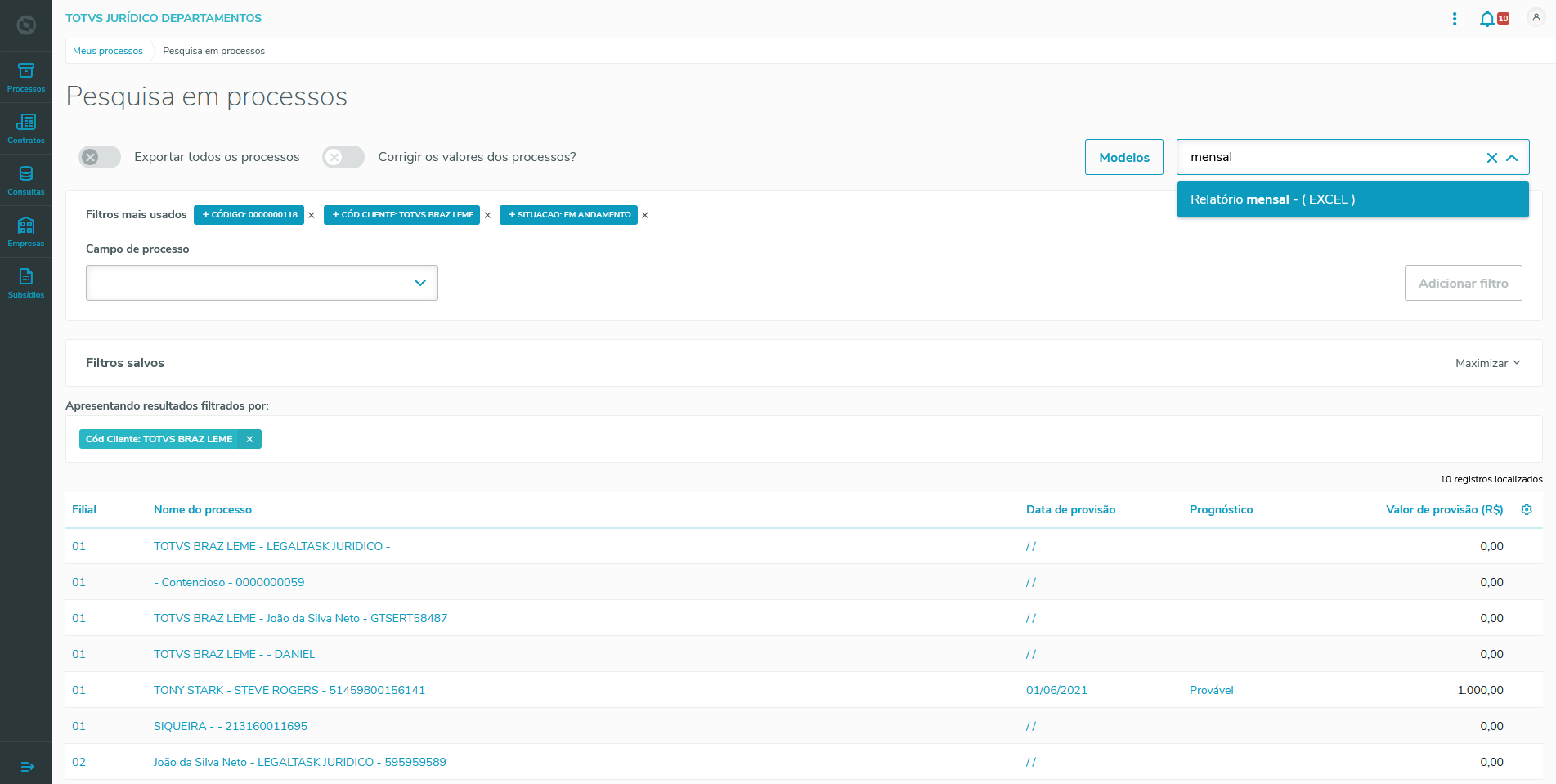The image size is (1556, 784).
Task: Open notifications bell with 10 alerts
Action: click(x=1493, y=19)
